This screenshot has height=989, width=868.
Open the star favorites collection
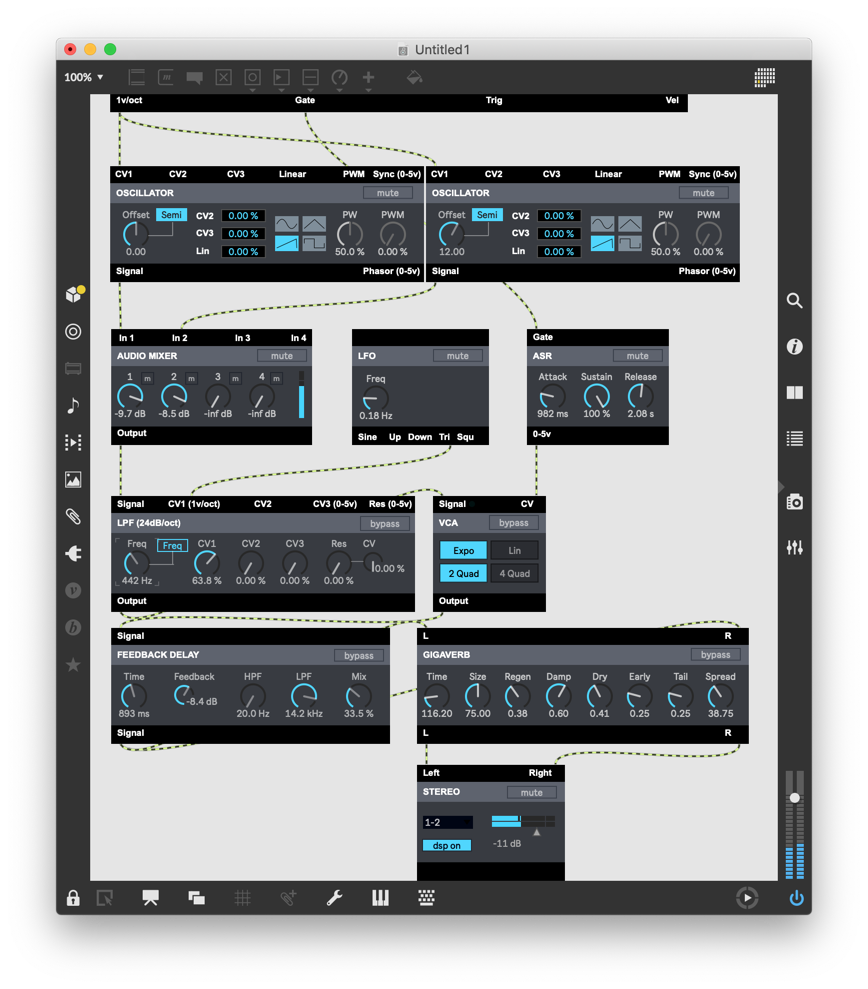click(73, 664)
